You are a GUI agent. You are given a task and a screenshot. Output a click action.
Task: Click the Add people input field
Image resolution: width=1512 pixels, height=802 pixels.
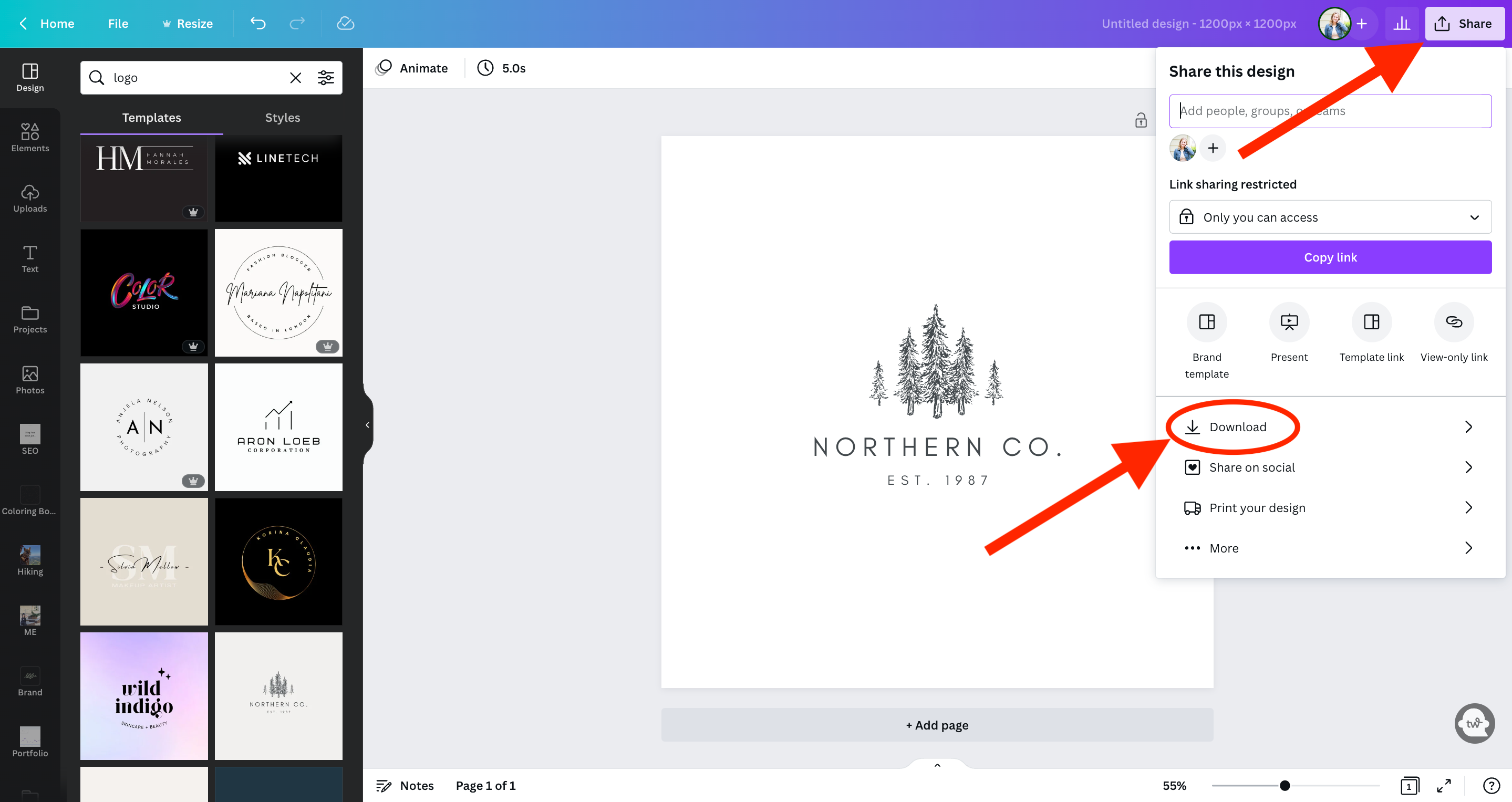click(x=1330, y=110)
